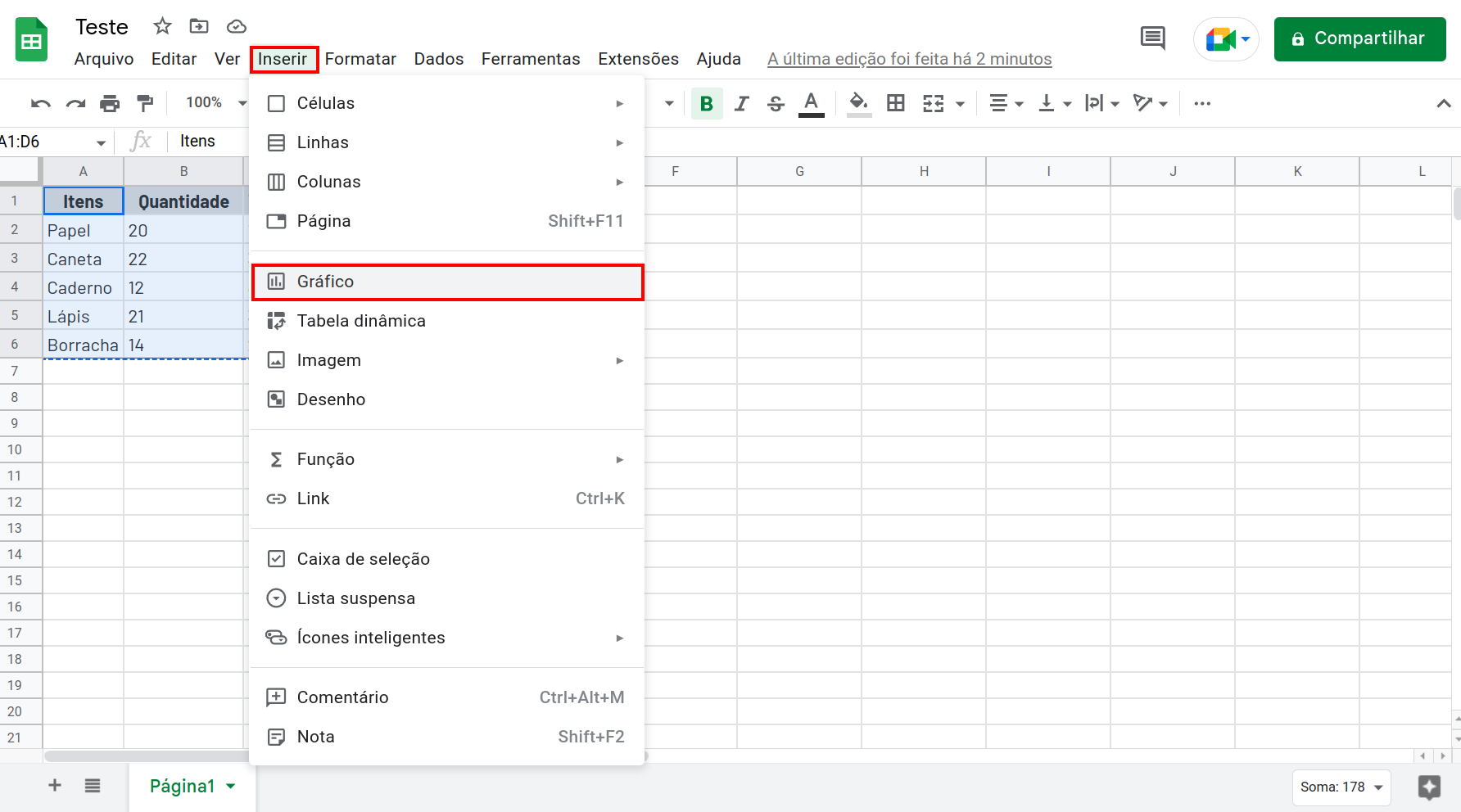The height and width of the screenshot is (812, 1461).
Task: Click the Compartilhar button
Action: point(1359,38)
